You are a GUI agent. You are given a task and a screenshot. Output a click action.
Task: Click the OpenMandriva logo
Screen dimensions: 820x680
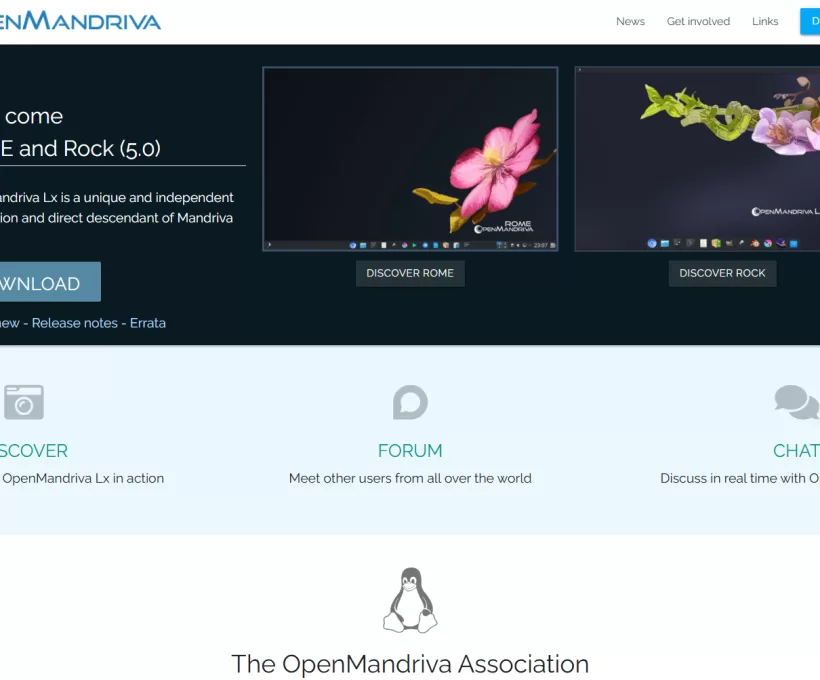point(80,20)
